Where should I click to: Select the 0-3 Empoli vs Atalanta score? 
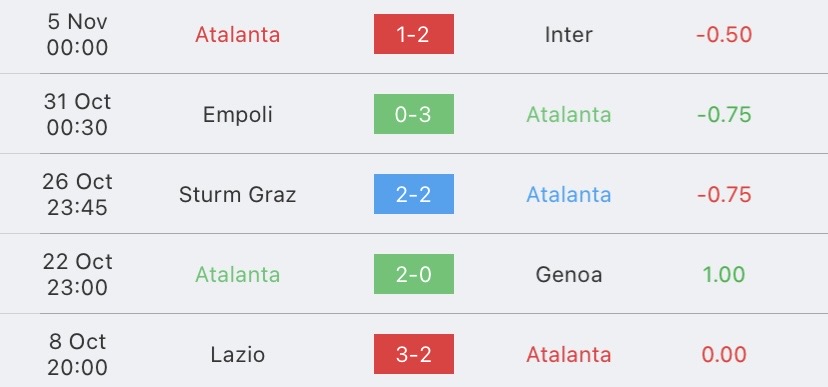(x=413, y=114)
